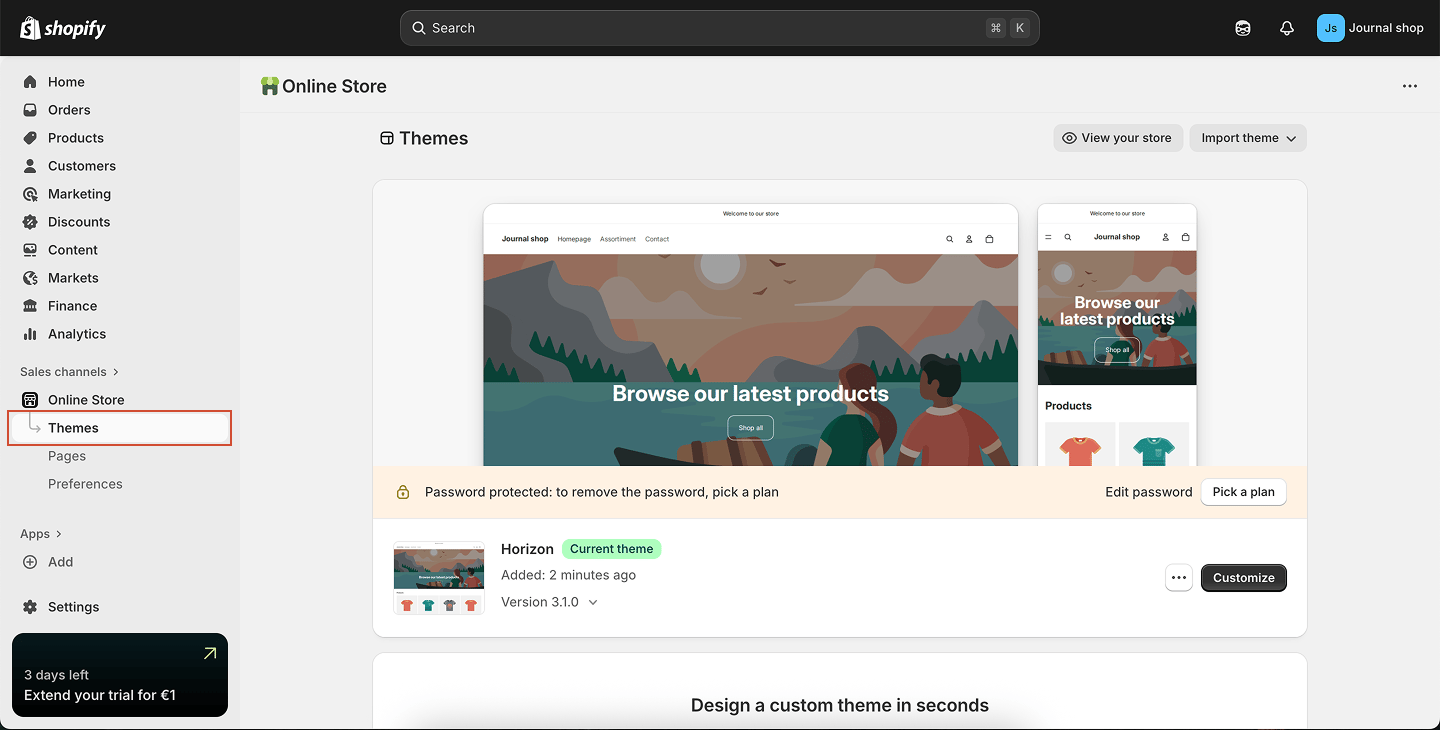Click the padlock icon in password banner
The image size is (1440, 730).
click(403, 492)
